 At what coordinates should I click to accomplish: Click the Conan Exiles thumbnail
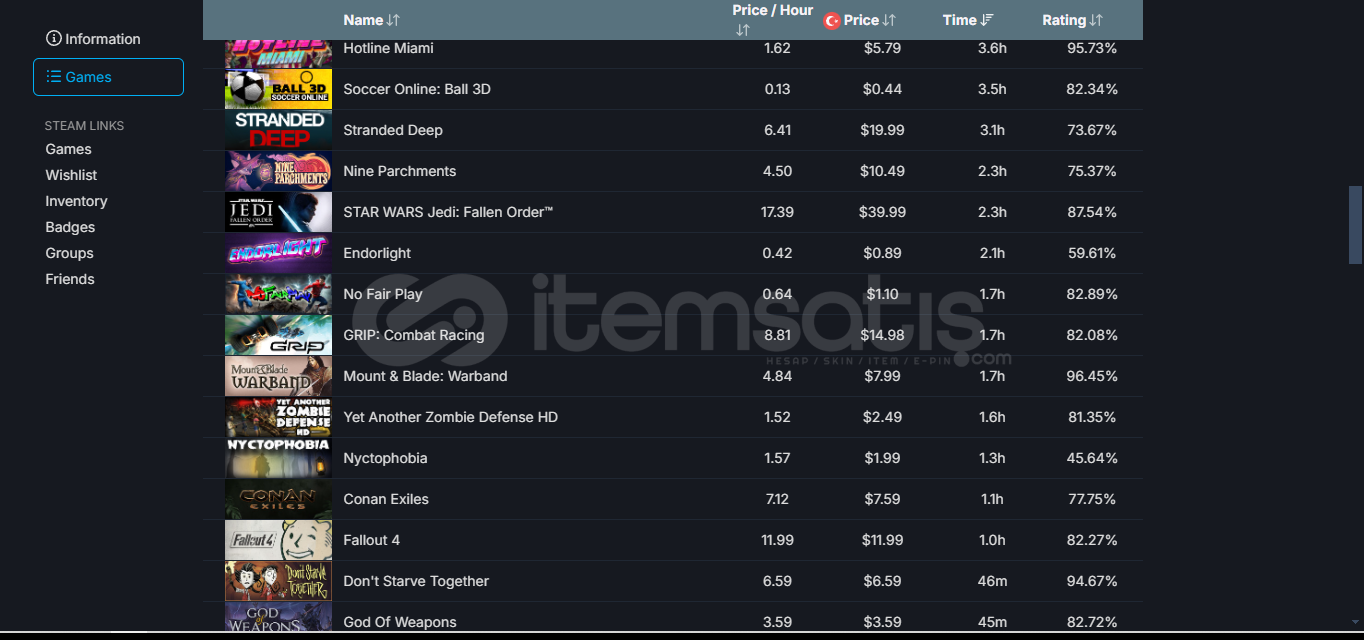pos(278,499)
